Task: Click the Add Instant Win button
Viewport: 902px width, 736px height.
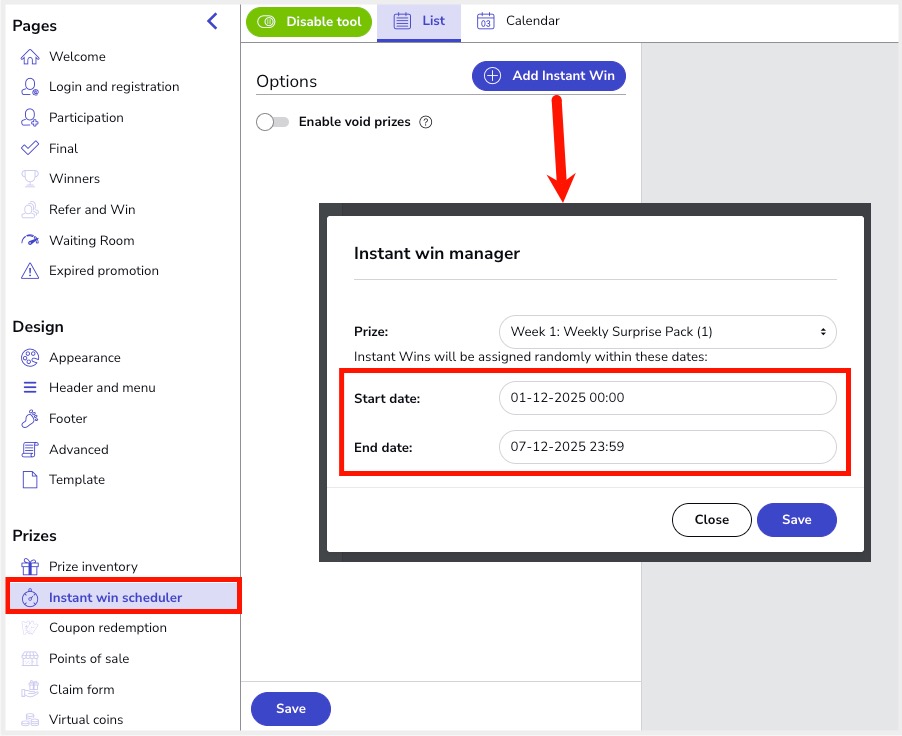Action: point(549,76)
